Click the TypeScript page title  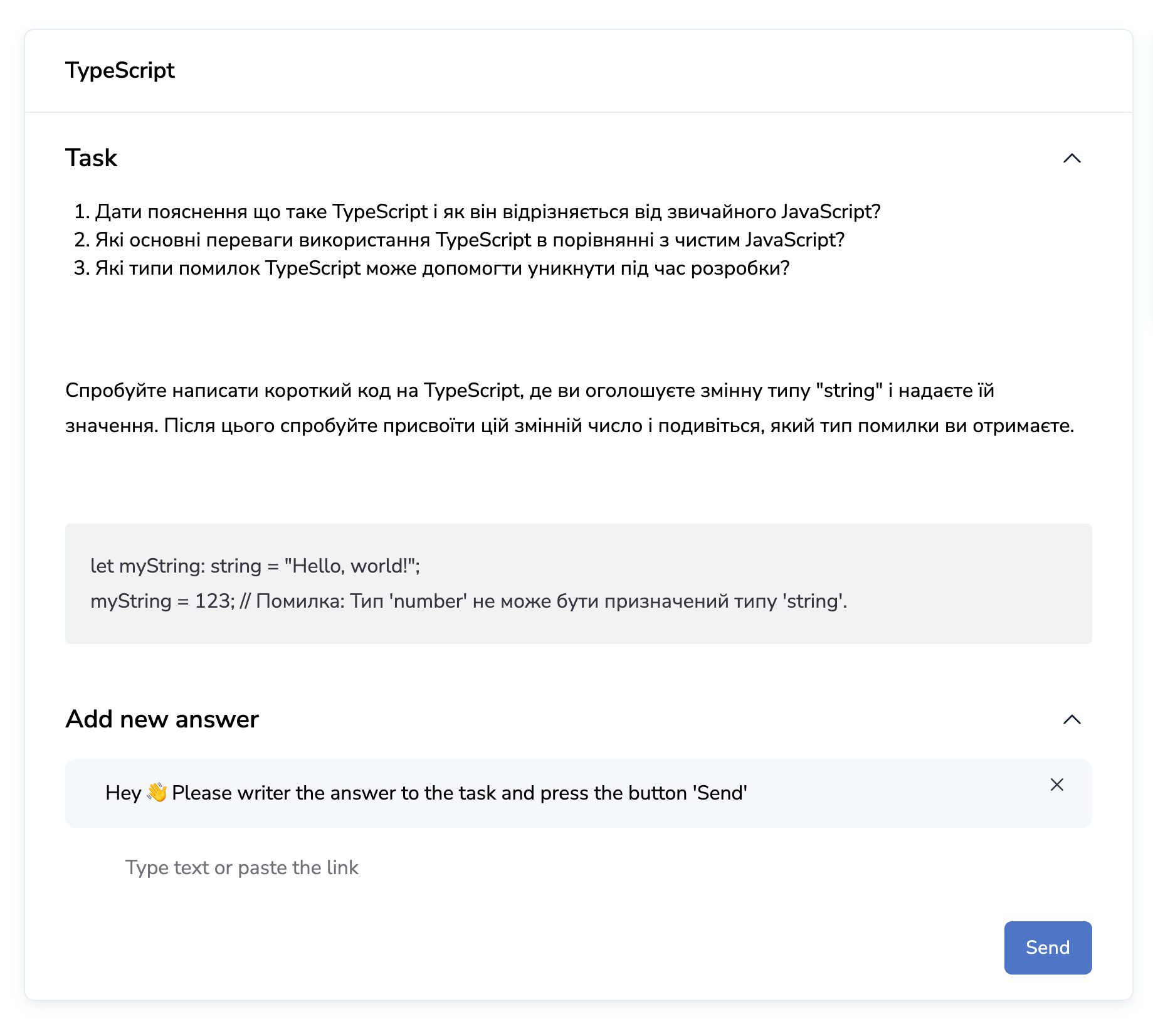tap(120, 70)
